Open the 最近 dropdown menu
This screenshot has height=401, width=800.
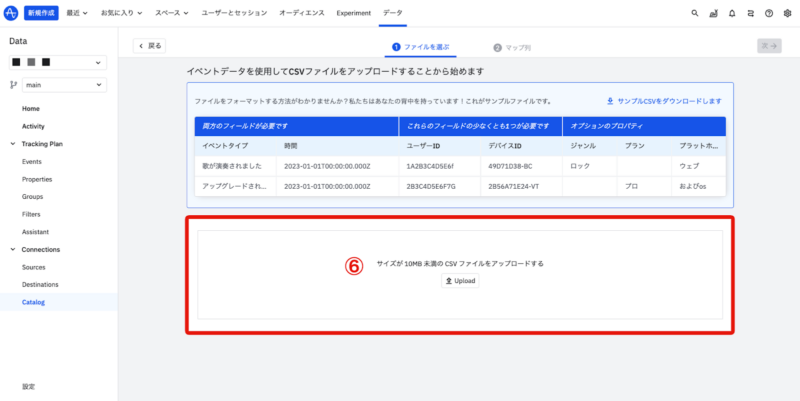[77, 13]
